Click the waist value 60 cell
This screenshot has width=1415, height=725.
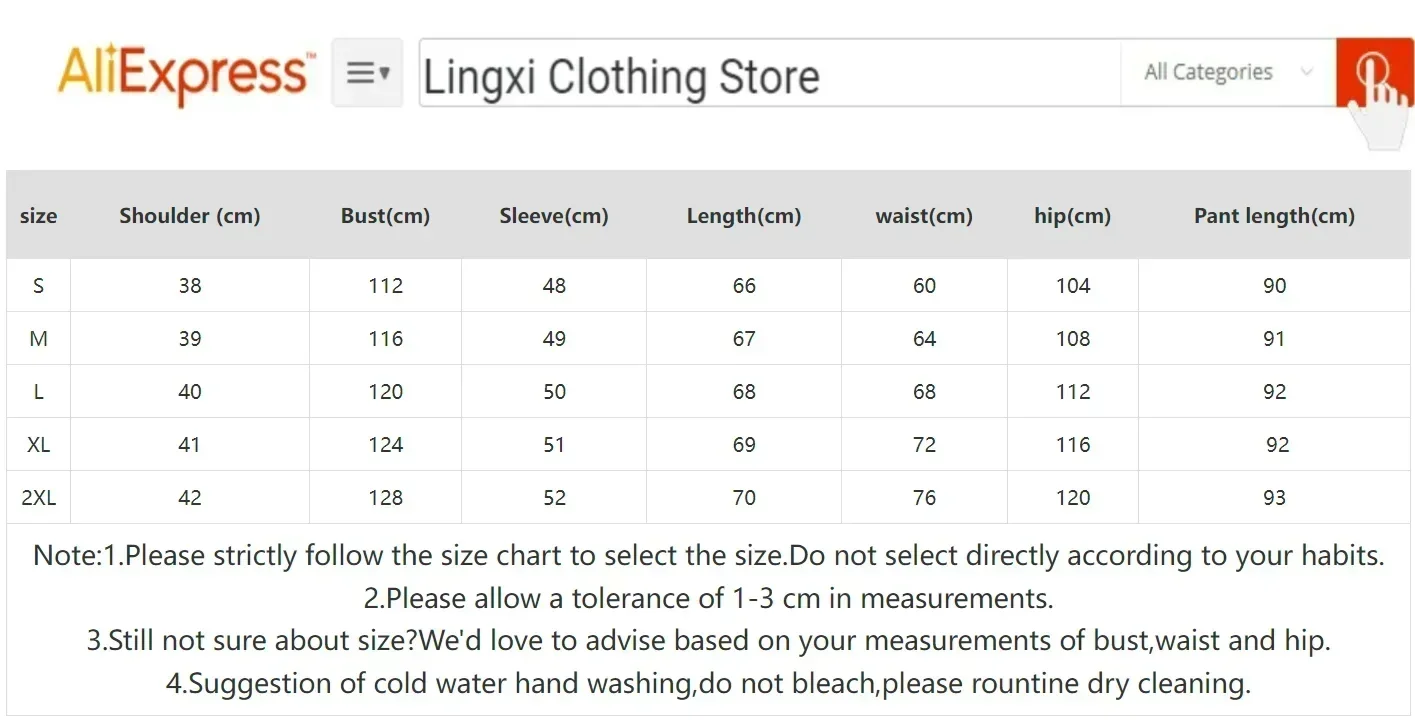(x=924, y=286)
